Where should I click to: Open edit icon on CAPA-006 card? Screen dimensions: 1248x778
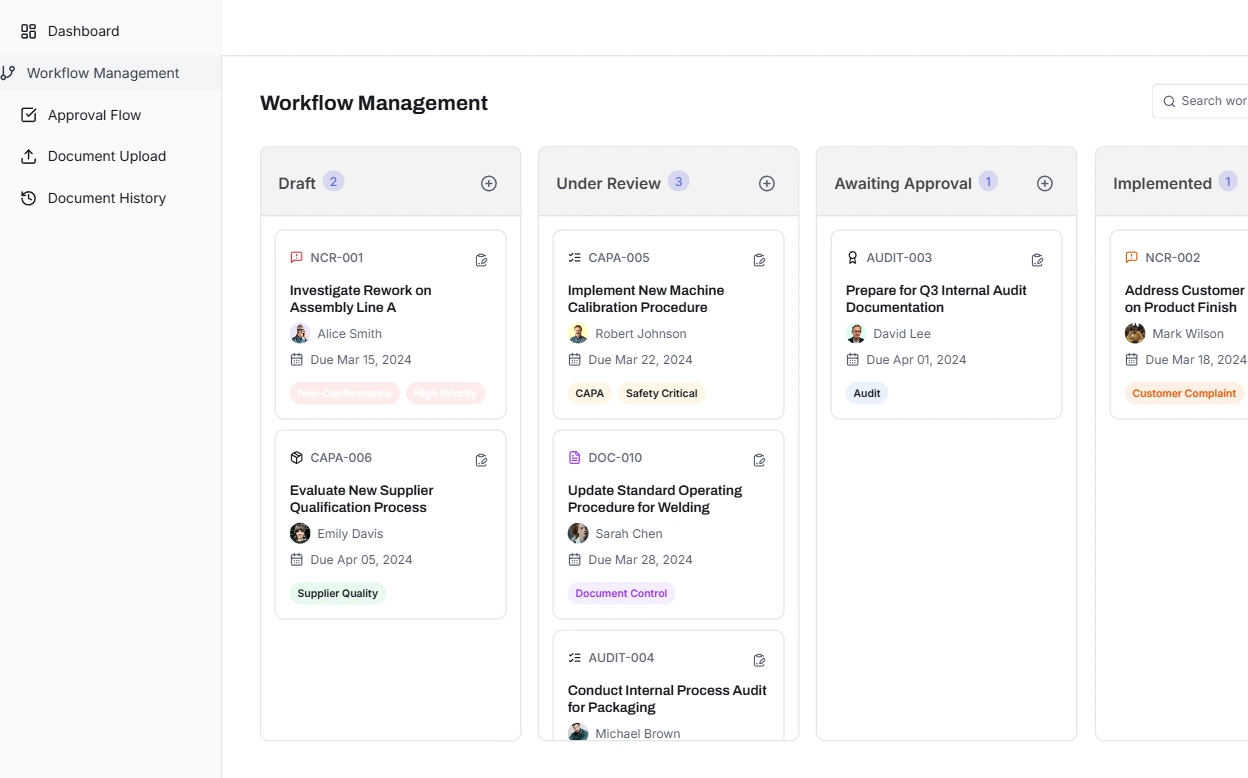482,460
